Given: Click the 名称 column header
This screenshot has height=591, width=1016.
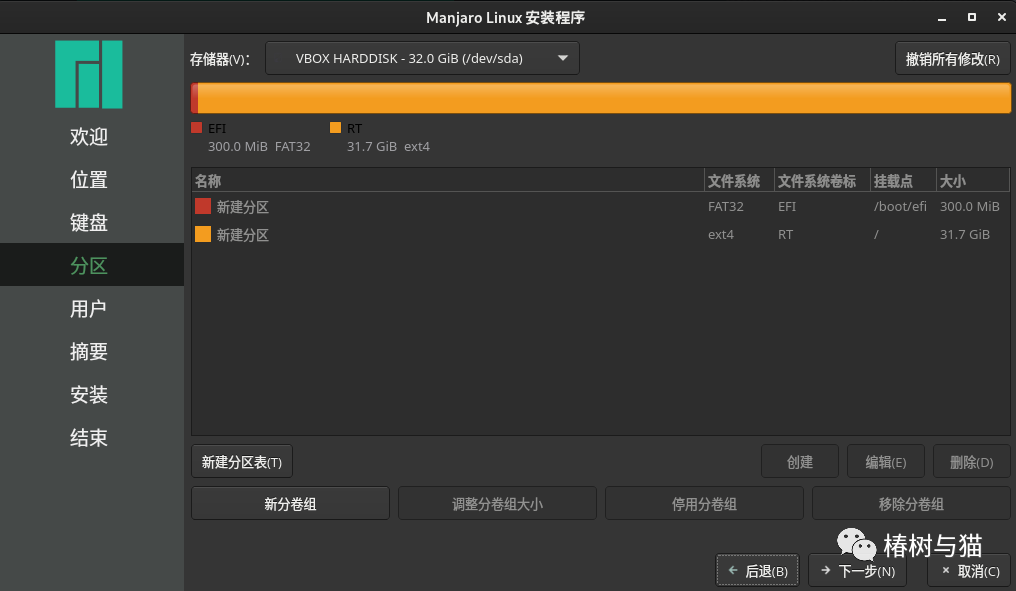Looking at the screenshot, I should [x=448, y=181].
